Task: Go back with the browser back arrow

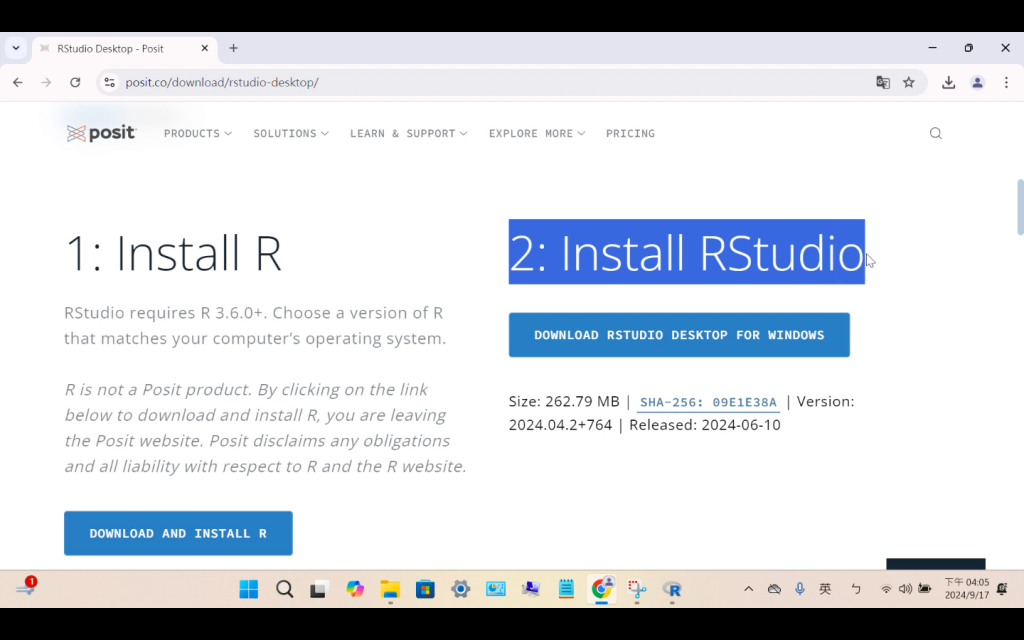Action: coord(18,82)
